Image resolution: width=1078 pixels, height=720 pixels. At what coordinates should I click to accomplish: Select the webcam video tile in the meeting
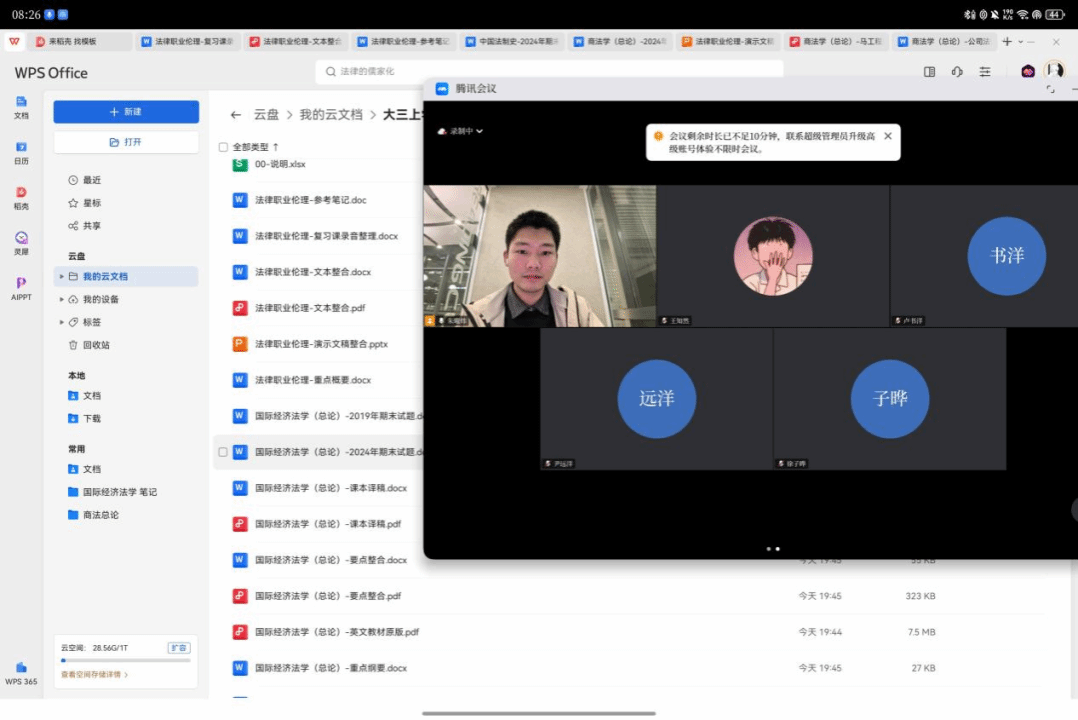[540, 256]
